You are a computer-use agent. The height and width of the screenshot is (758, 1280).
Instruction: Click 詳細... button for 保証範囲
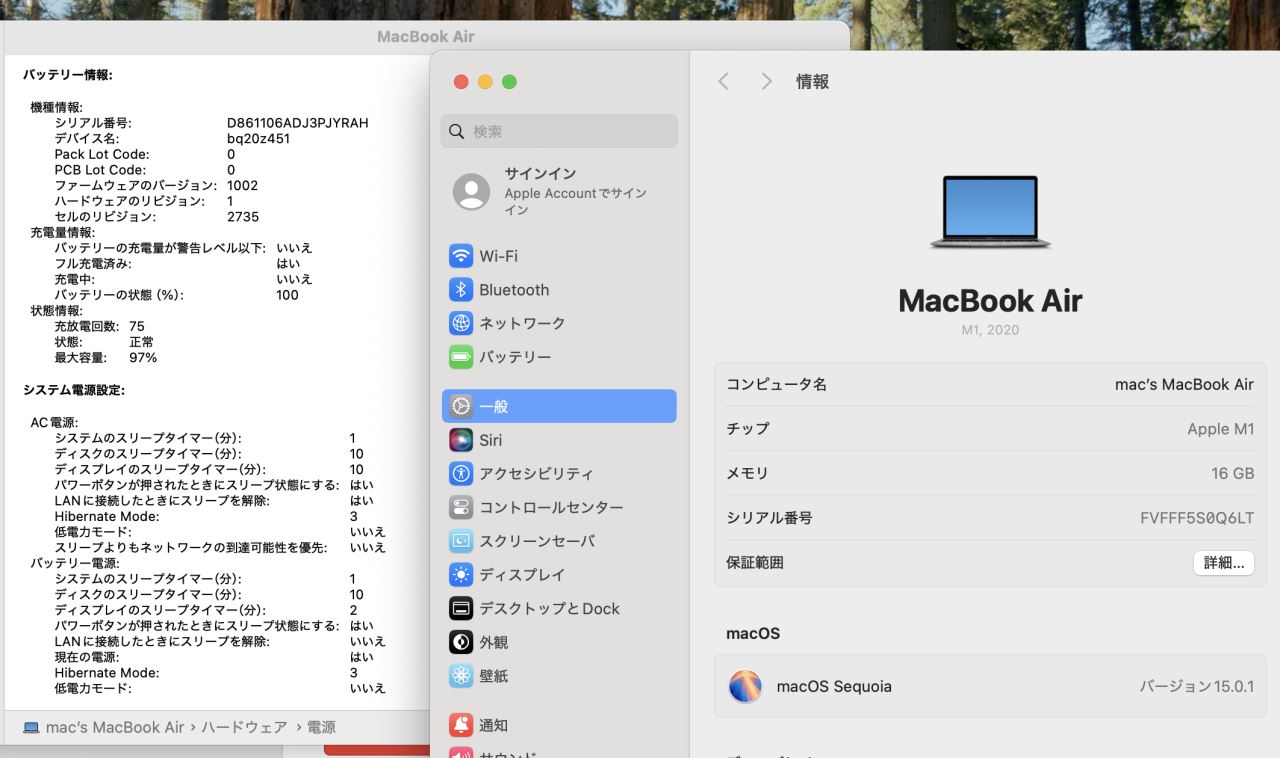(1224, 563)
